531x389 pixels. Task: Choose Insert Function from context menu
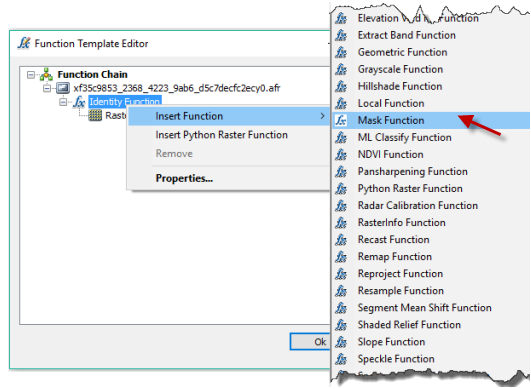tap(229, 116)
